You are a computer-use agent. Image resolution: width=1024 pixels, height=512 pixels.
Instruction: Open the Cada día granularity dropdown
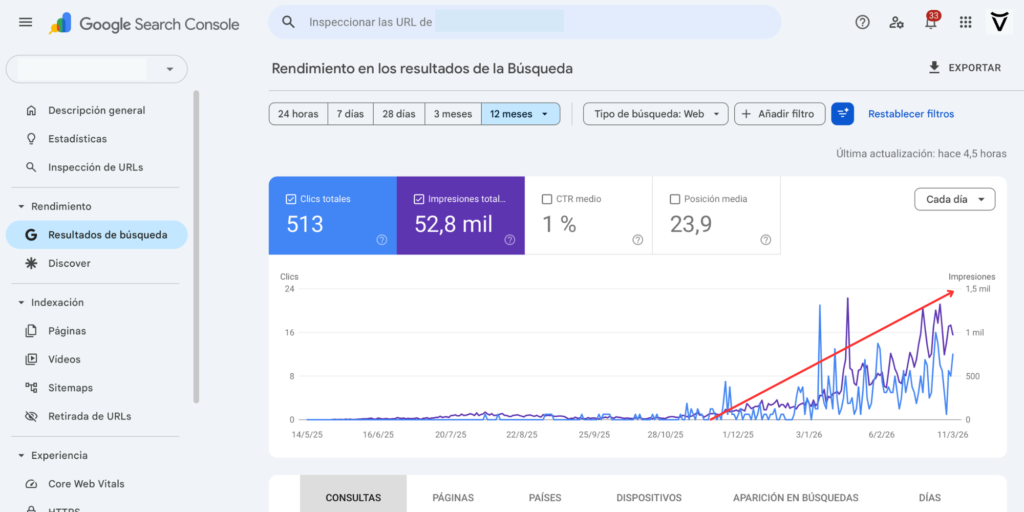955,199
